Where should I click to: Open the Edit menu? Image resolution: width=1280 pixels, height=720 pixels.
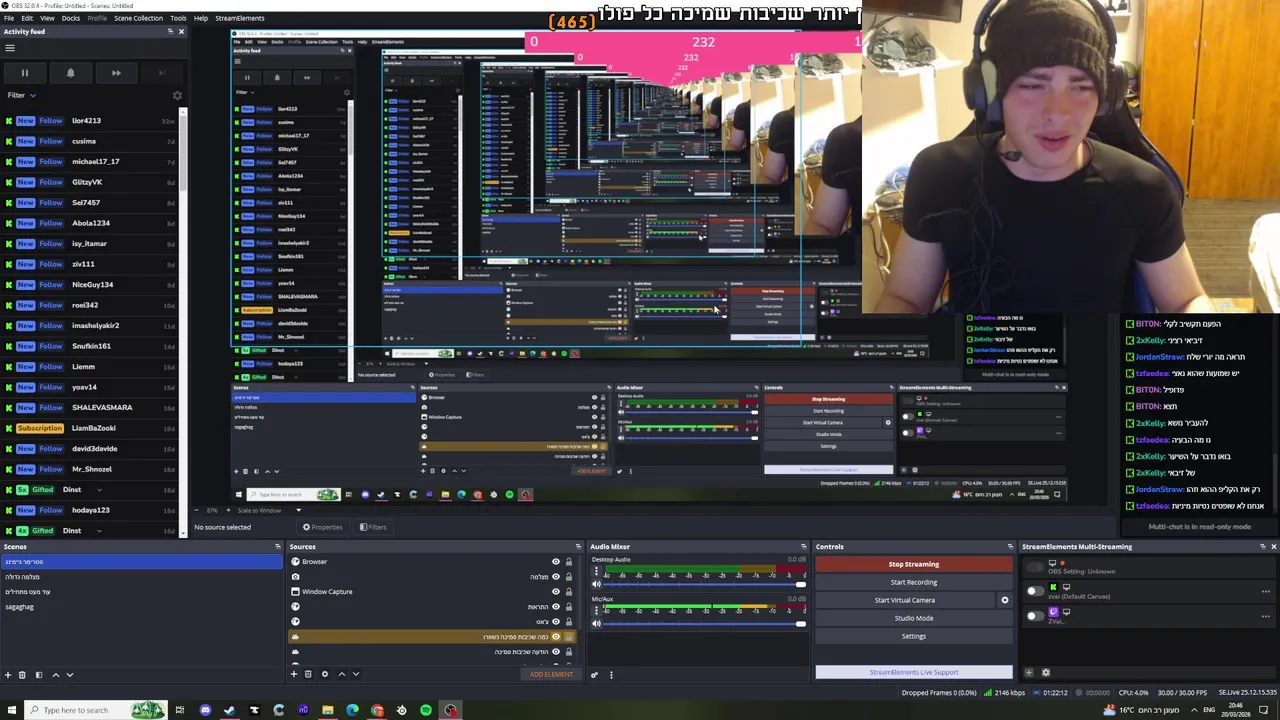27,18
